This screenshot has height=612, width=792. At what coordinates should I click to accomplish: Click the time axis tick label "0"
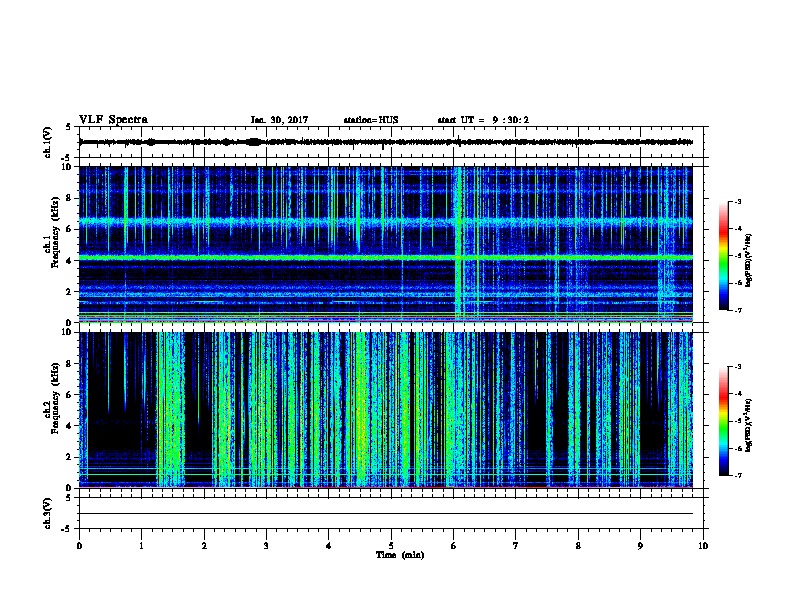pyautogui.click(x=79, y=546)
